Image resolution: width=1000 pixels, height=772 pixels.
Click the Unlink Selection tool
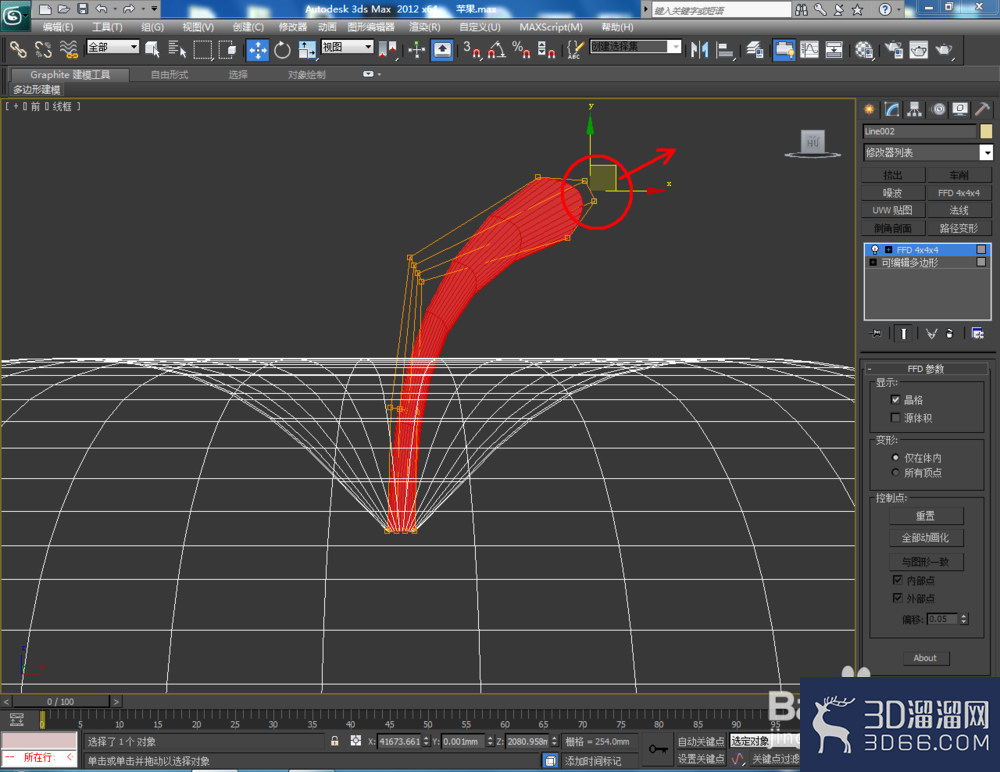click(43, 50)
